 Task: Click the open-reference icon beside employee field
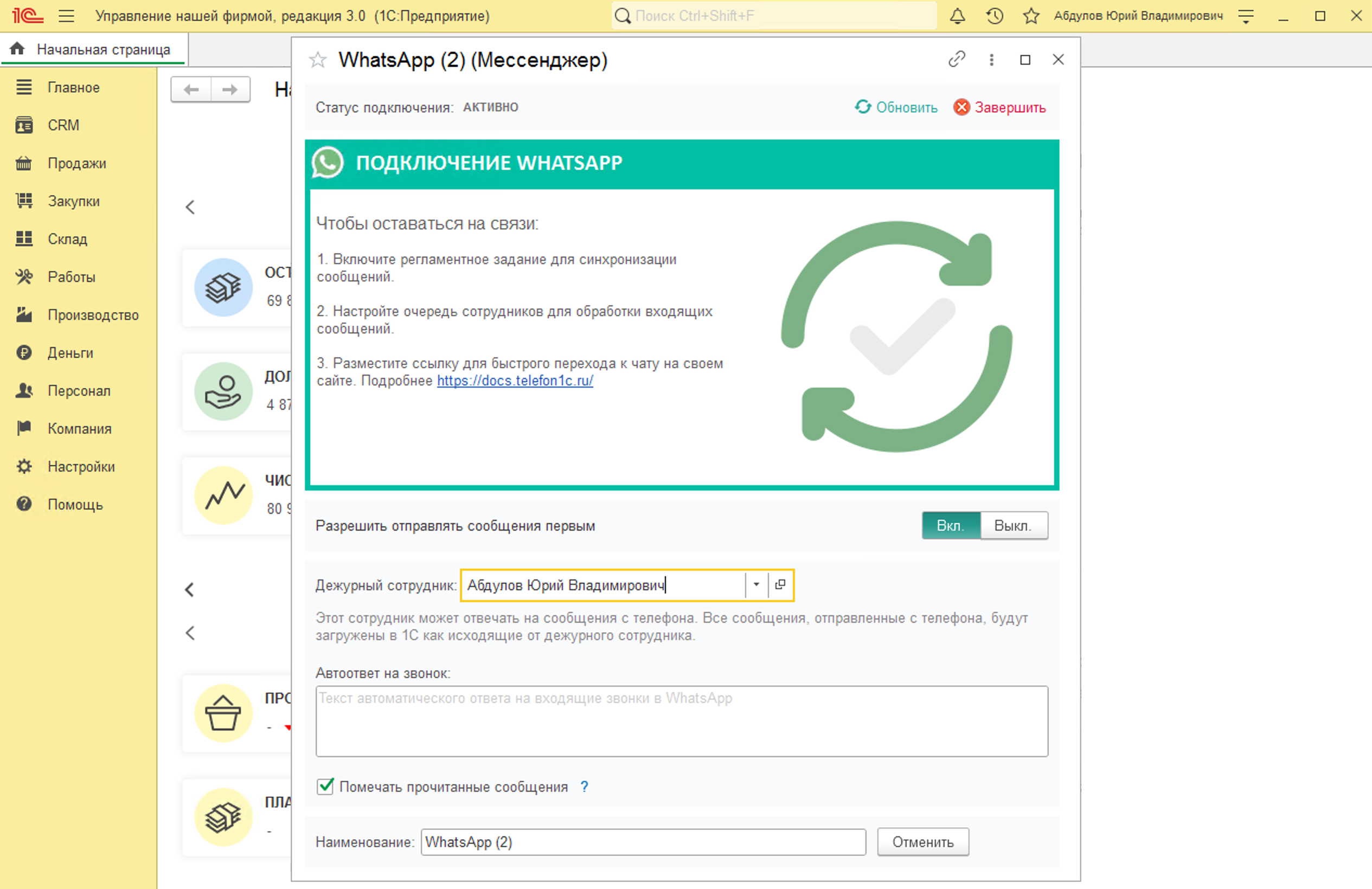(780, 585)
